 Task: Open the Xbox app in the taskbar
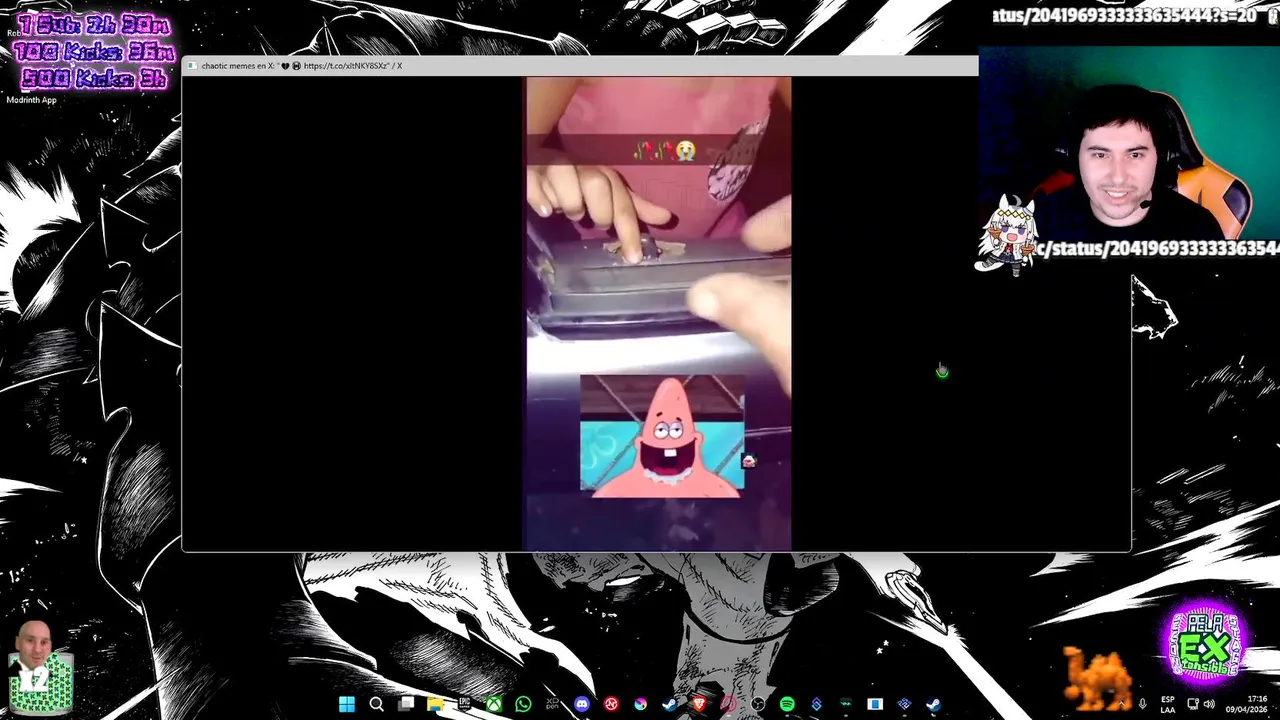click(494, 704)
